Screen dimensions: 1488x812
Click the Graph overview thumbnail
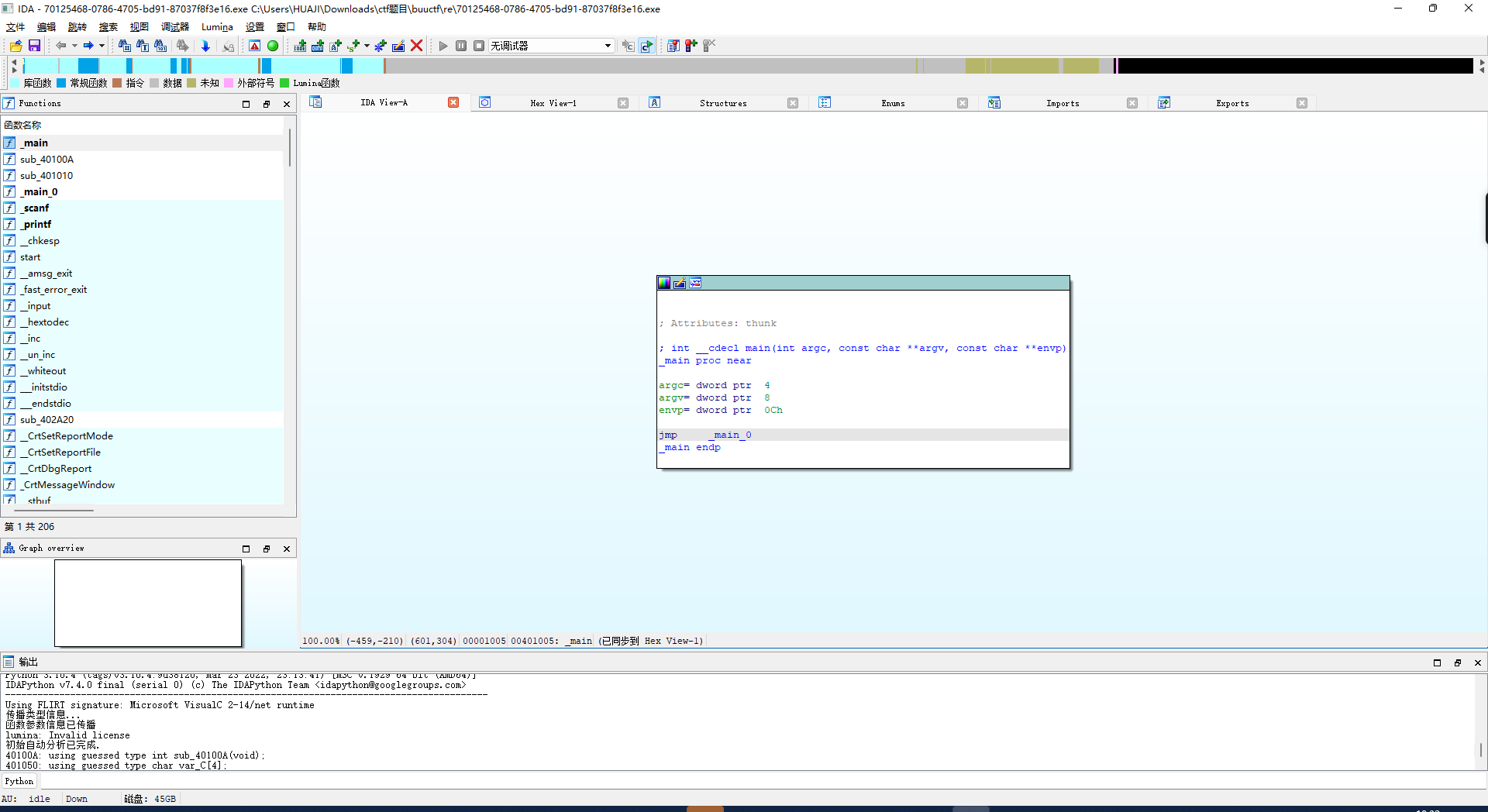148,603
